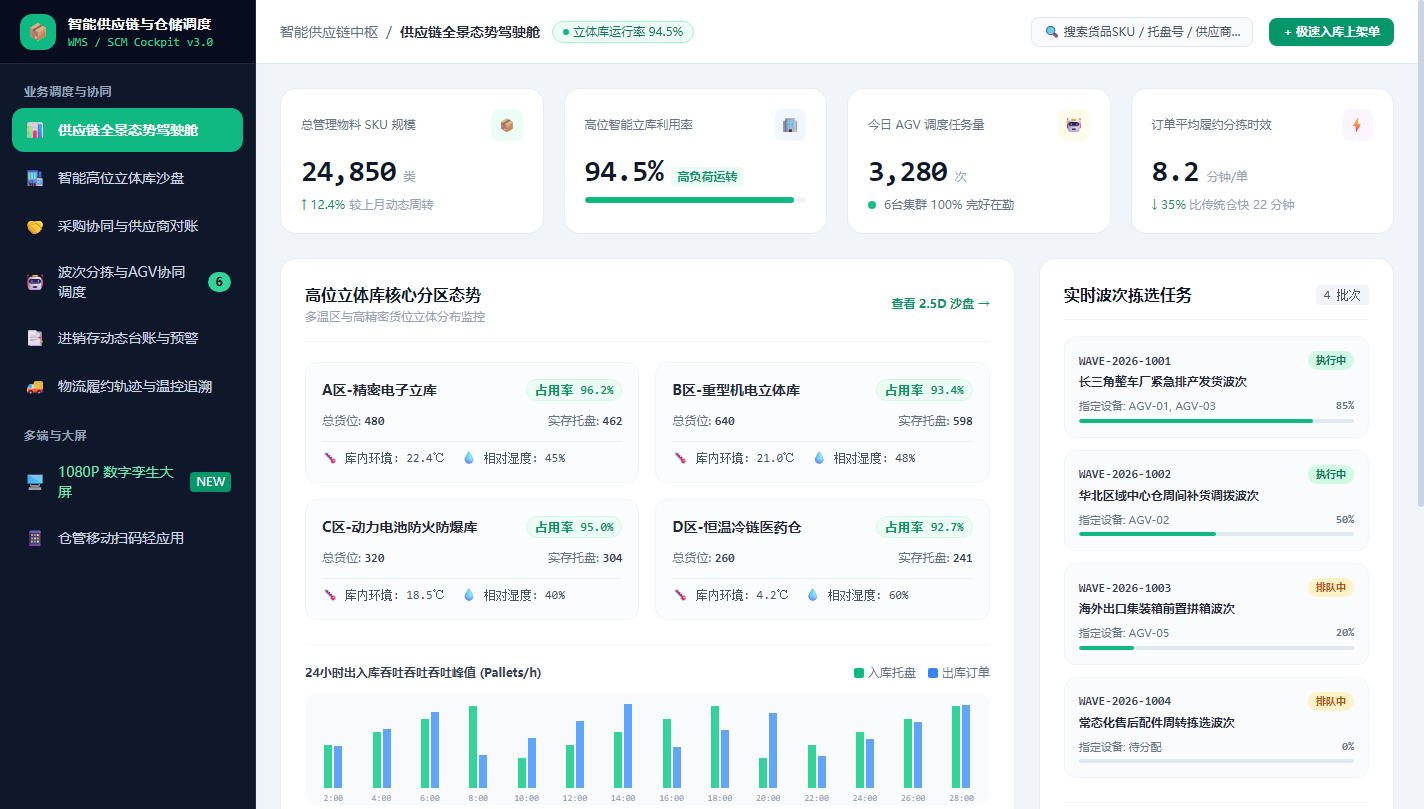Click the thermometer icon in C区-动力电池防火防爆库
1424x809 pixels.
[x=330, y=595]
